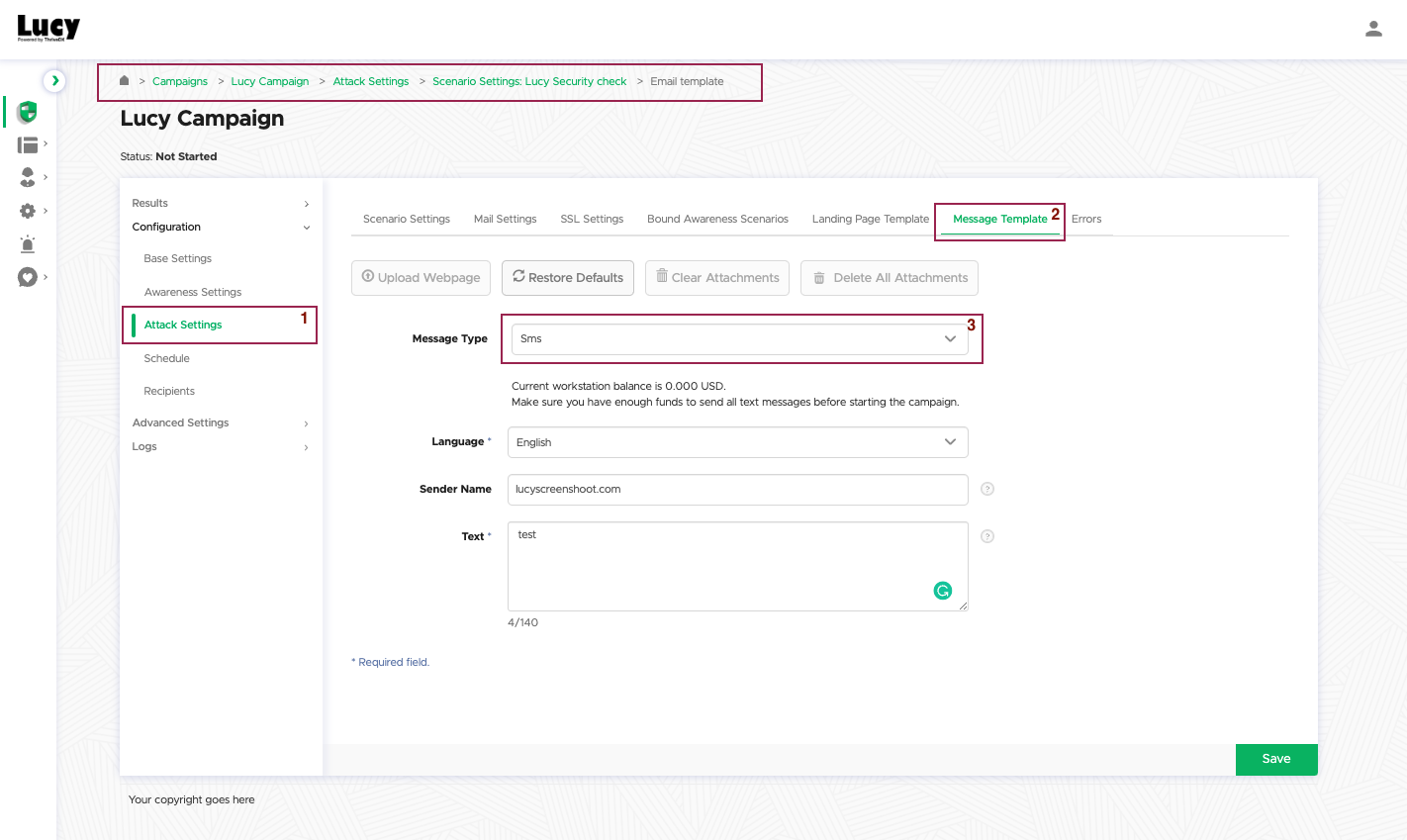
Task: Click the Sender Name input field
Action: pyautogui.click(x=738, y=489)
